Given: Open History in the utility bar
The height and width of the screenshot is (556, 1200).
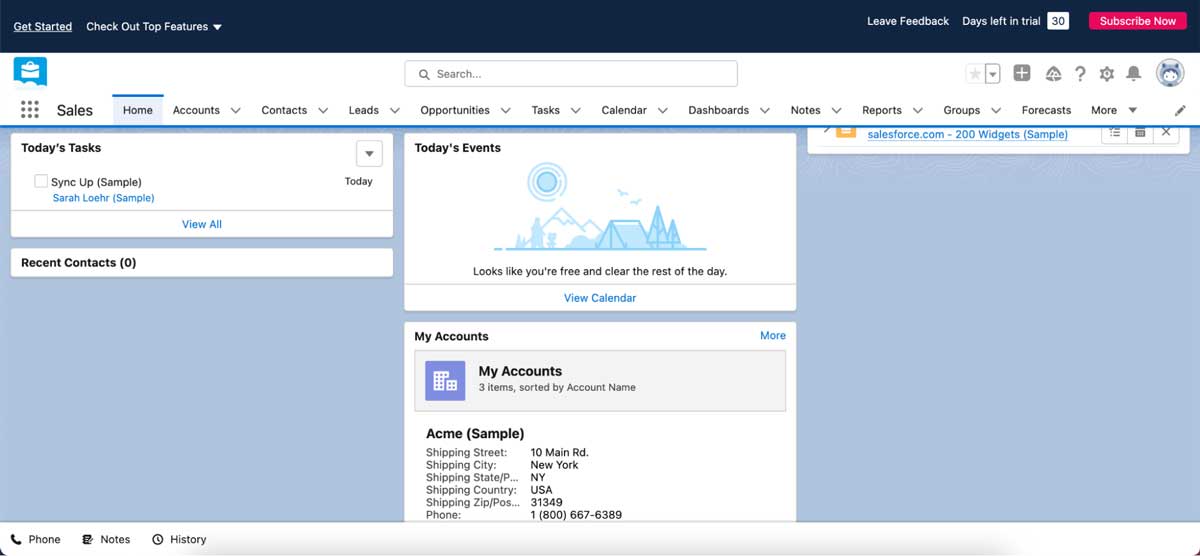Looking at the screenshot, I should pyautogui.click(x=179, y=539).
